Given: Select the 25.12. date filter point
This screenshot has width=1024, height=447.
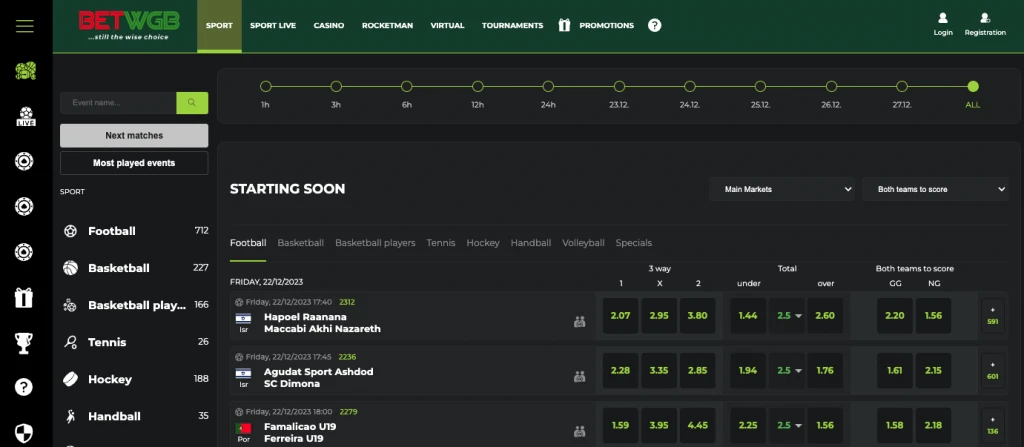Looking at the screenshot, I should (760, 86).
